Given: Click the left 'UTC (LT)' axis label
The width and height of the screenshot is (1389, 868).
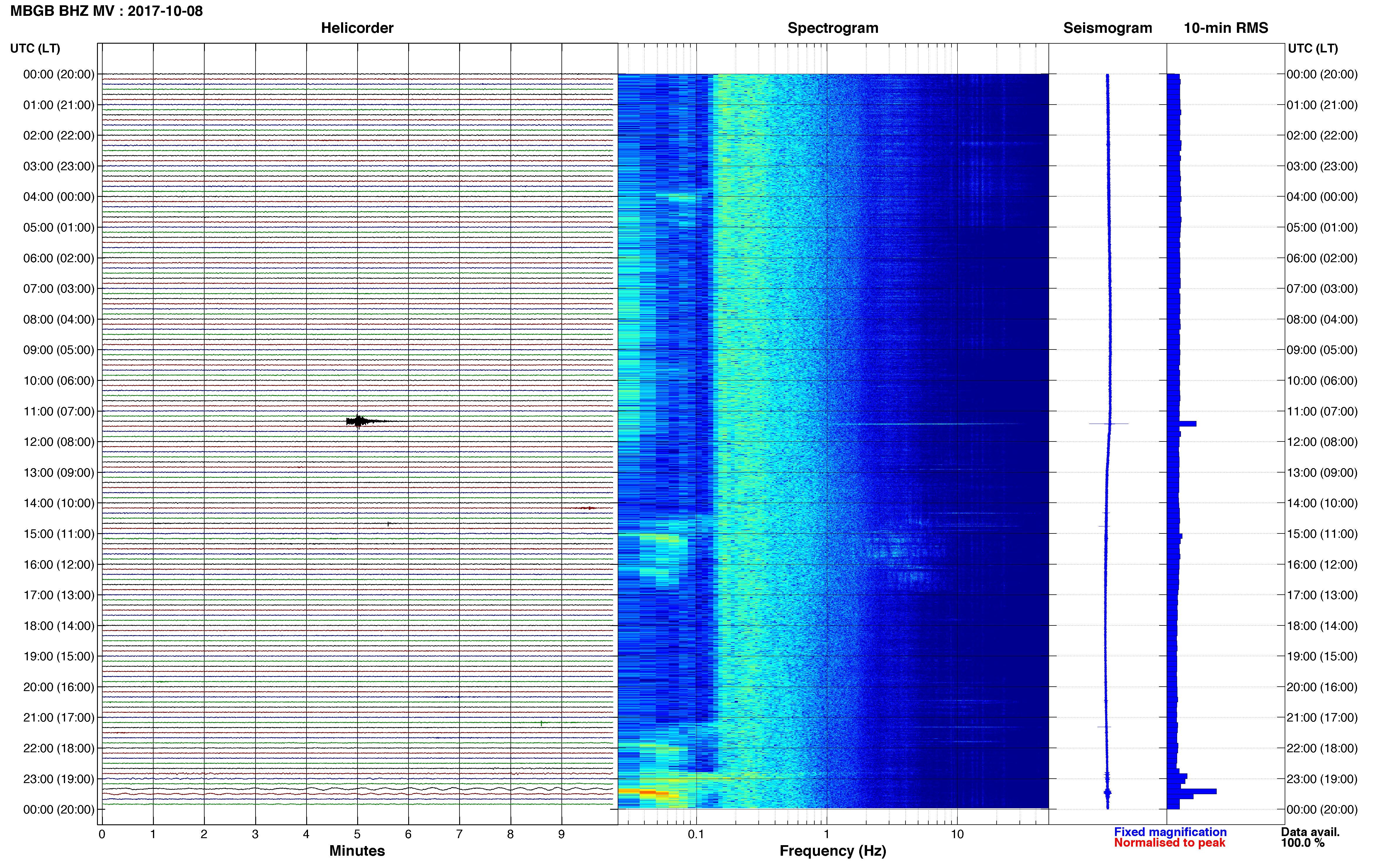Looking at the screenshot, I should [x=35, y=48].
